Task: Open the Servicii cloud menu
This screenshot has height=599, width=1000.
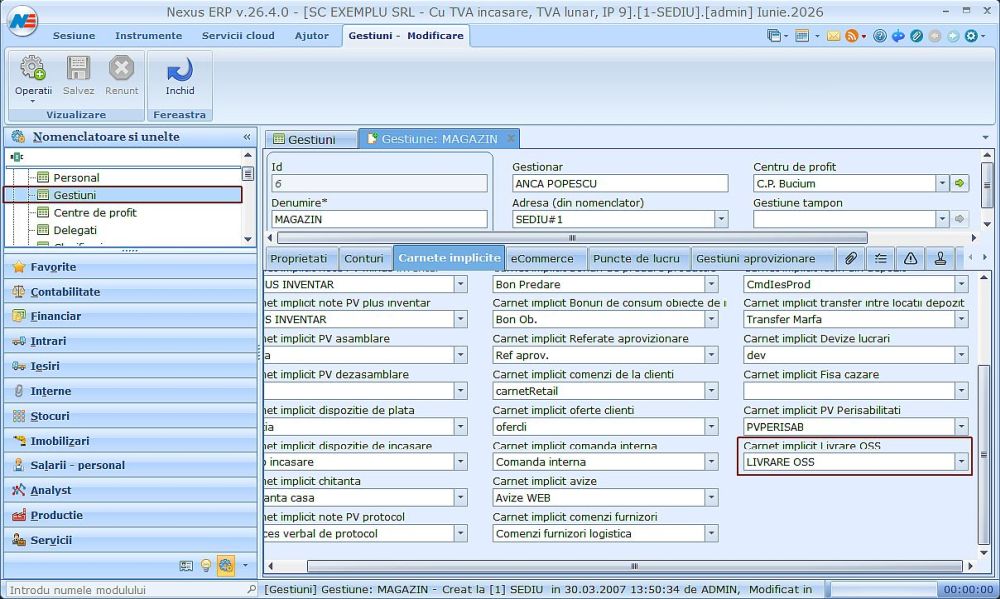Action: coord(238,36)
